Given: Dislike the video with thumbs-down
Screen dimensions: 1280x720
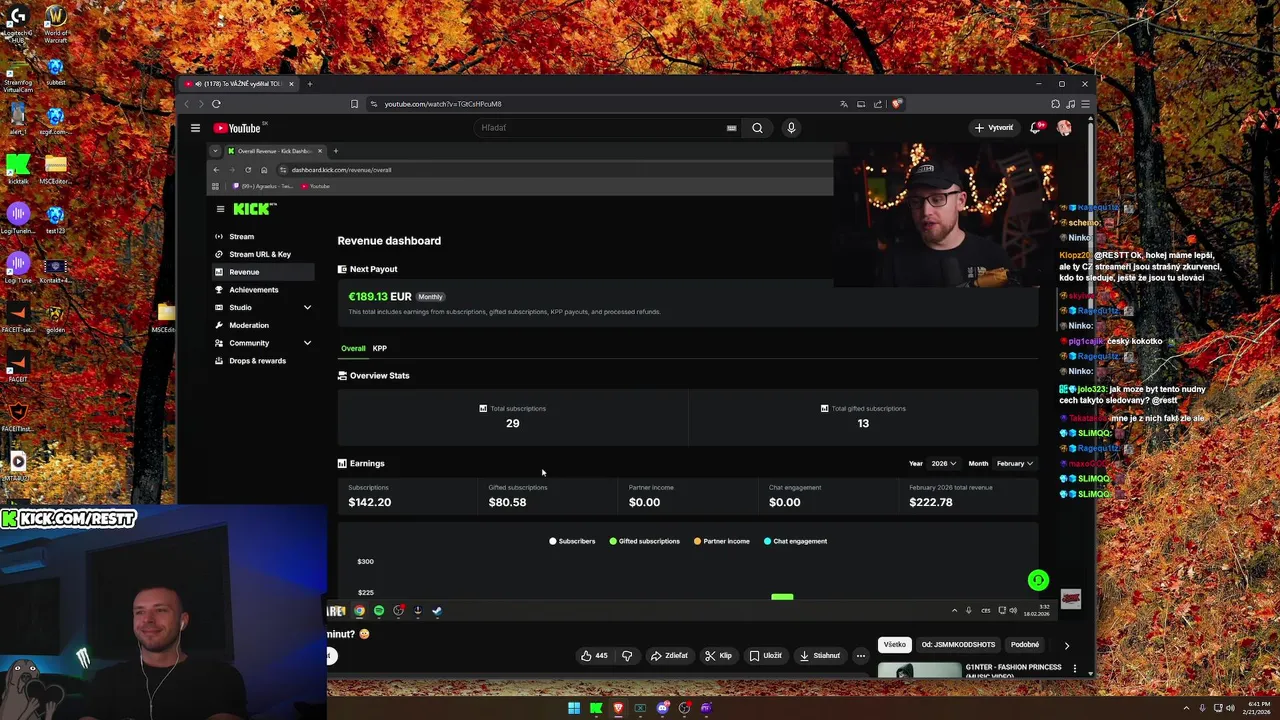Looking at the screenshot, I should [627, 656].
